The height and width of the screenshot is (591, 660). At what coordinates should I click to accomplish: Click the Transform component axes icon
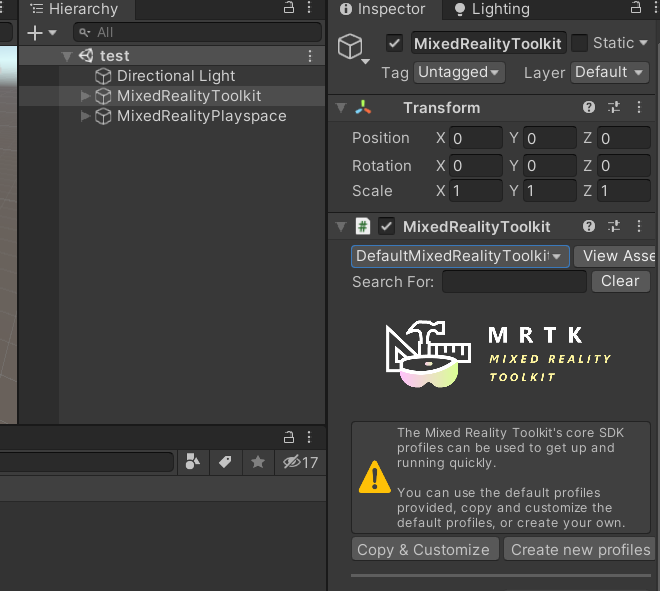pos(363,108)
